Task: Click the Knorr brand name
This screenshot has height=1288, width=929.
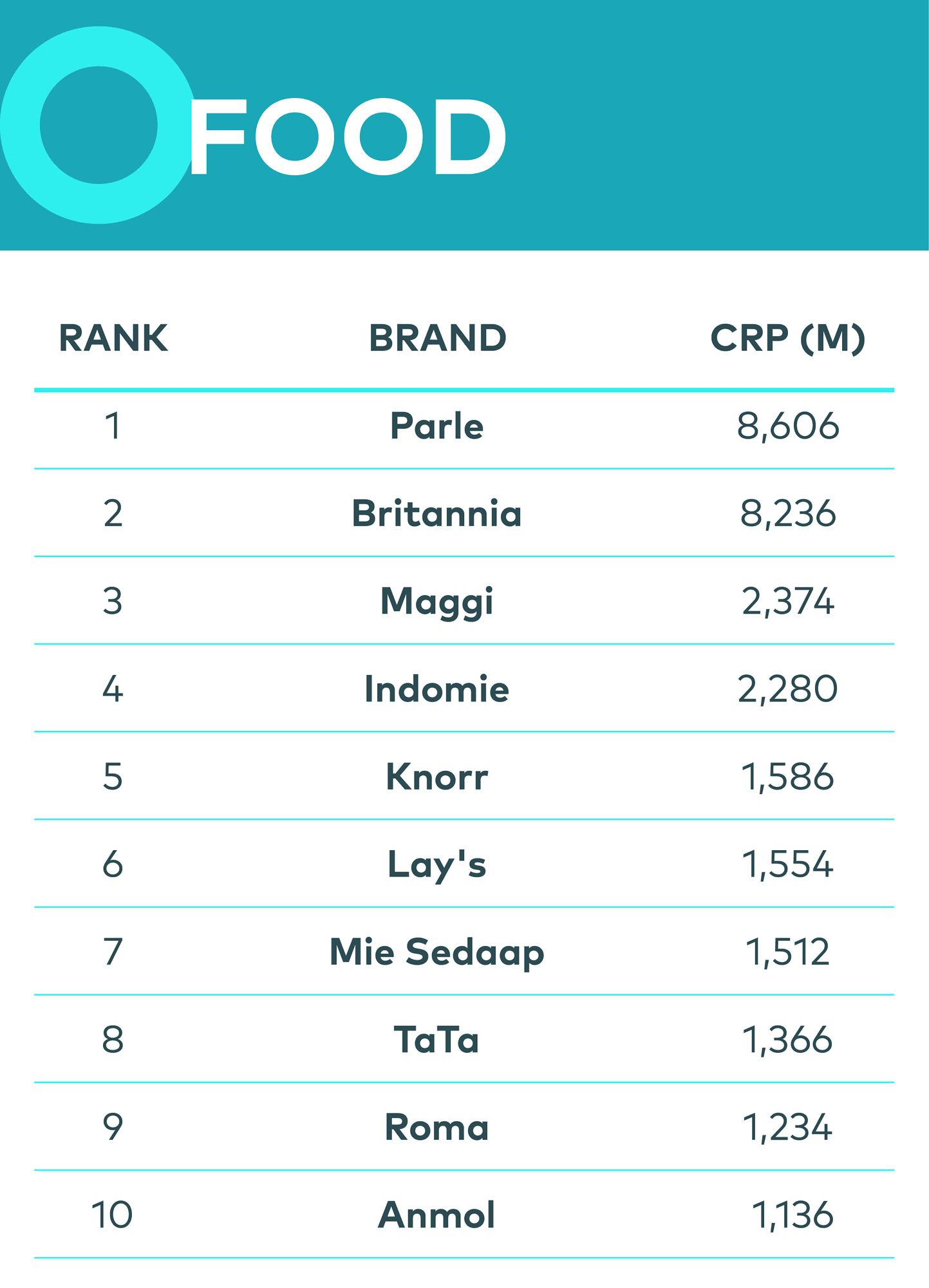Action: (x=437, y=777)
